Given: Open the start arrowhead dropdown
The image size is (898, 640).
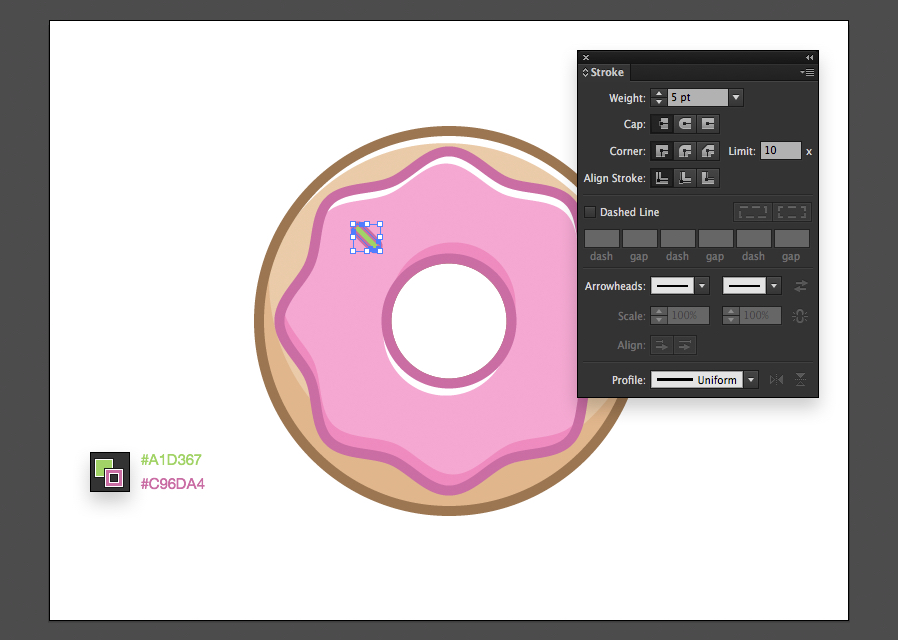Looking at the screenshot, I should (702, 286).
